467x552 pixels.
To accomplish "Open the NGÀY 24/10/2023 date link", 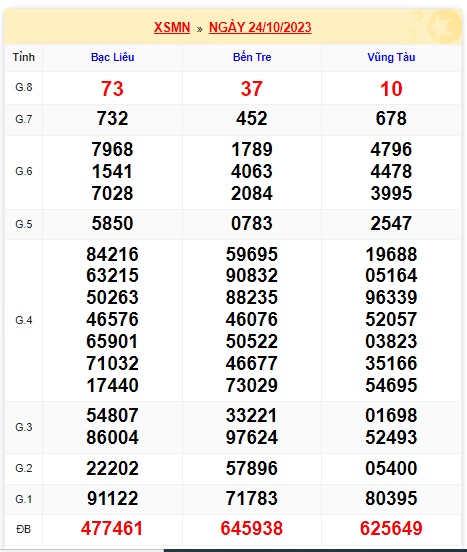I will click(260, 27).
